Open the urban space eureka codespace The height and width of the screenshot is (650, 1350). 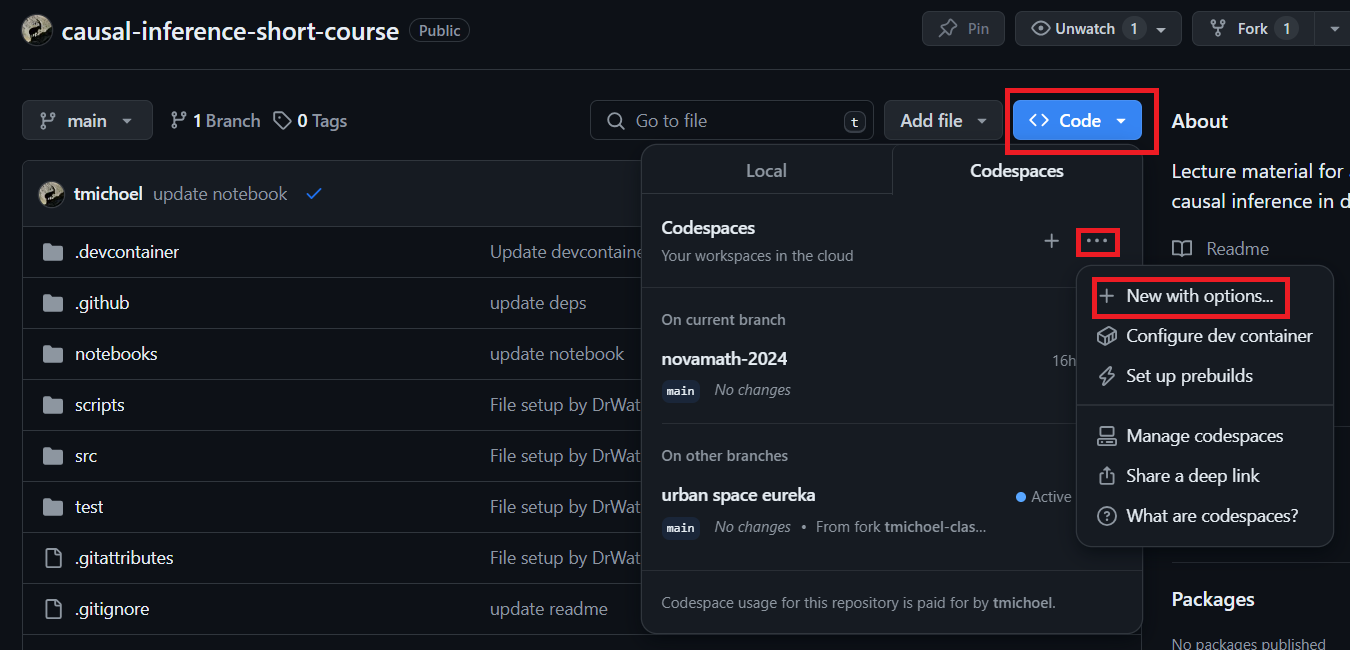click(x=738, y=495)
